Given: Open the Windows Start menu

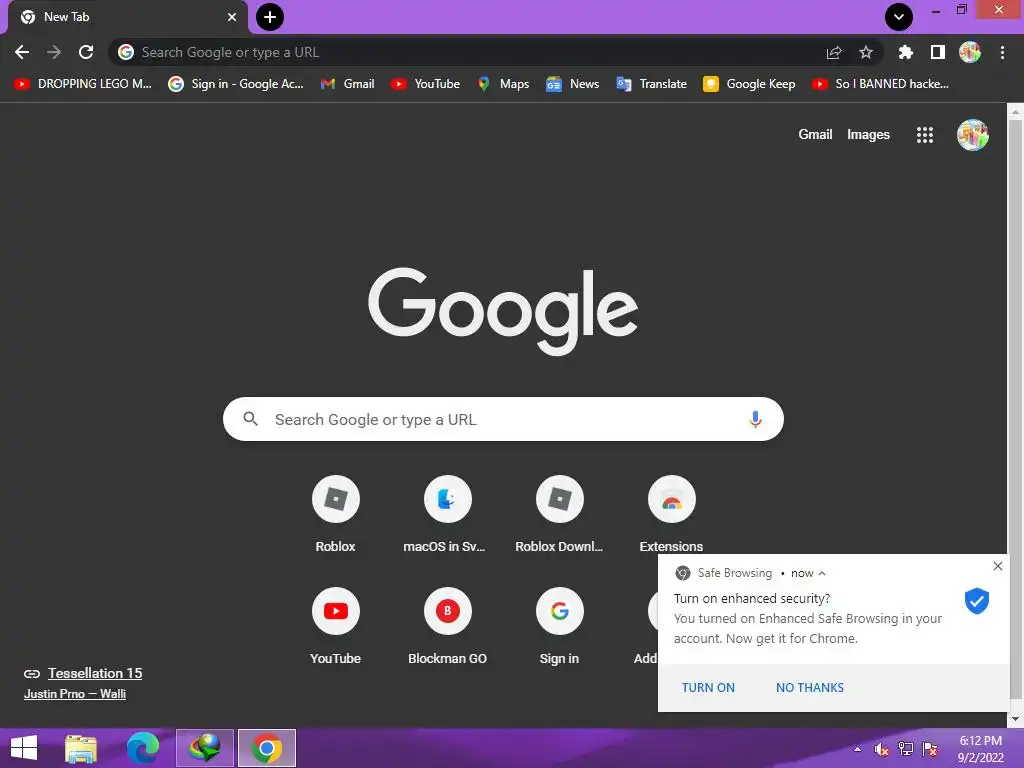Looking at the screenshot, I should 24,748.
